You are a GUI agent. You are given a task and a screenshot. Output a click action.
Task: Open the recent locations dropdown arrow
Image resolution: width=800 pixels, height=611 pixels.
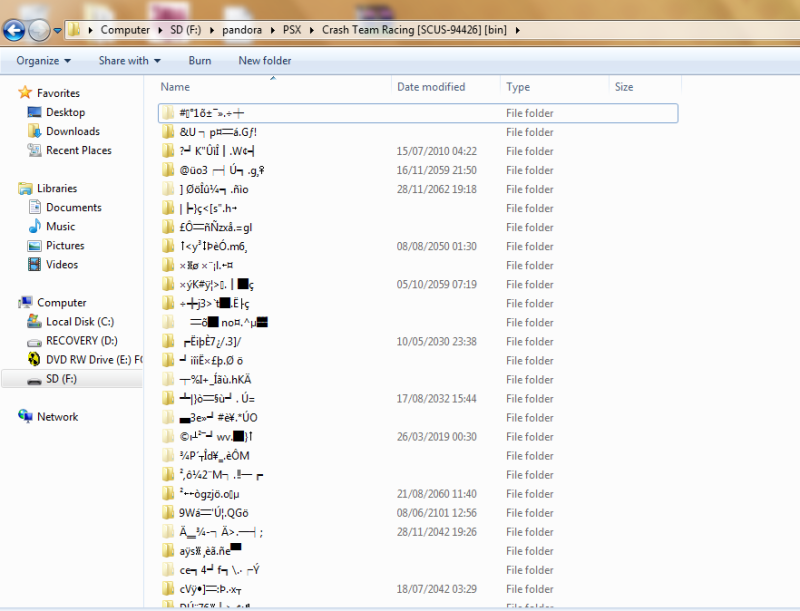[58, 30]
